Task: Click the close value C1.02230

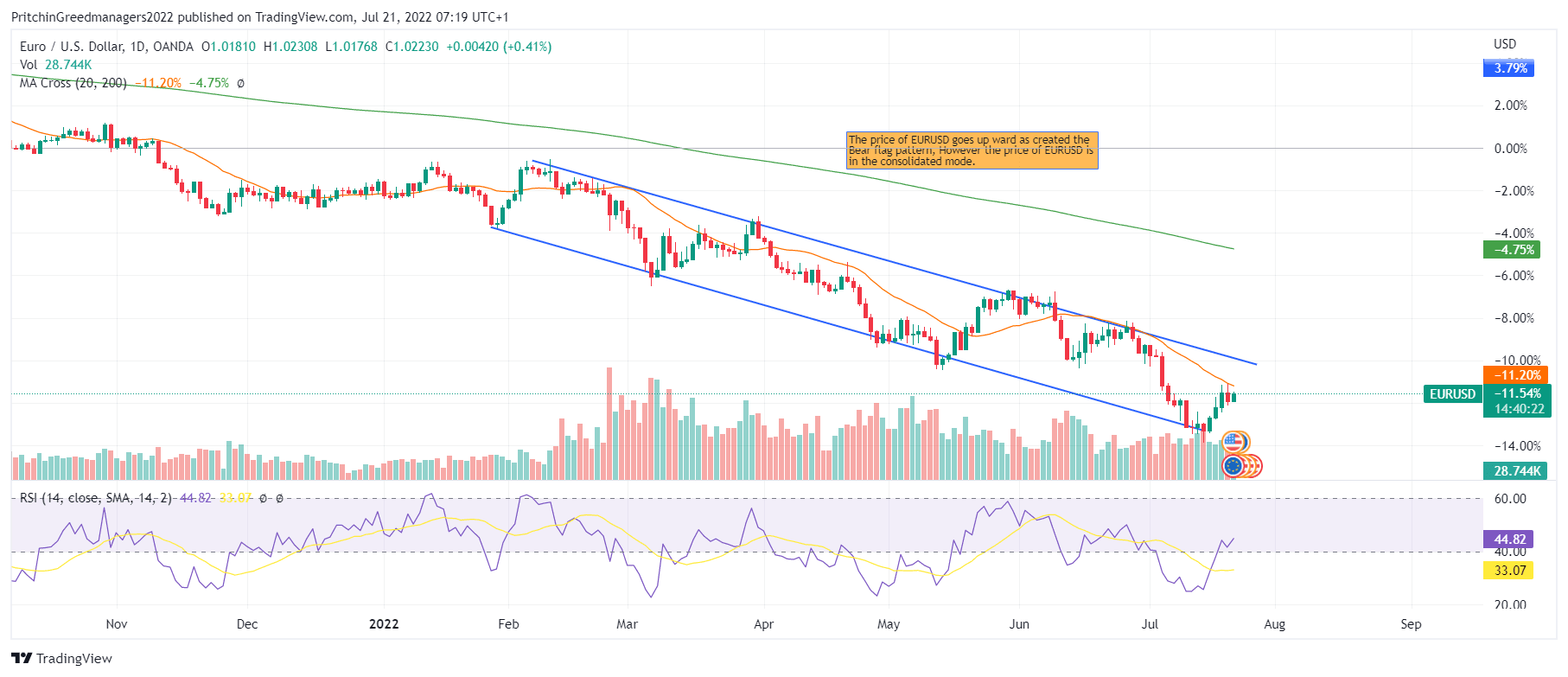Action: pos(411,47)
